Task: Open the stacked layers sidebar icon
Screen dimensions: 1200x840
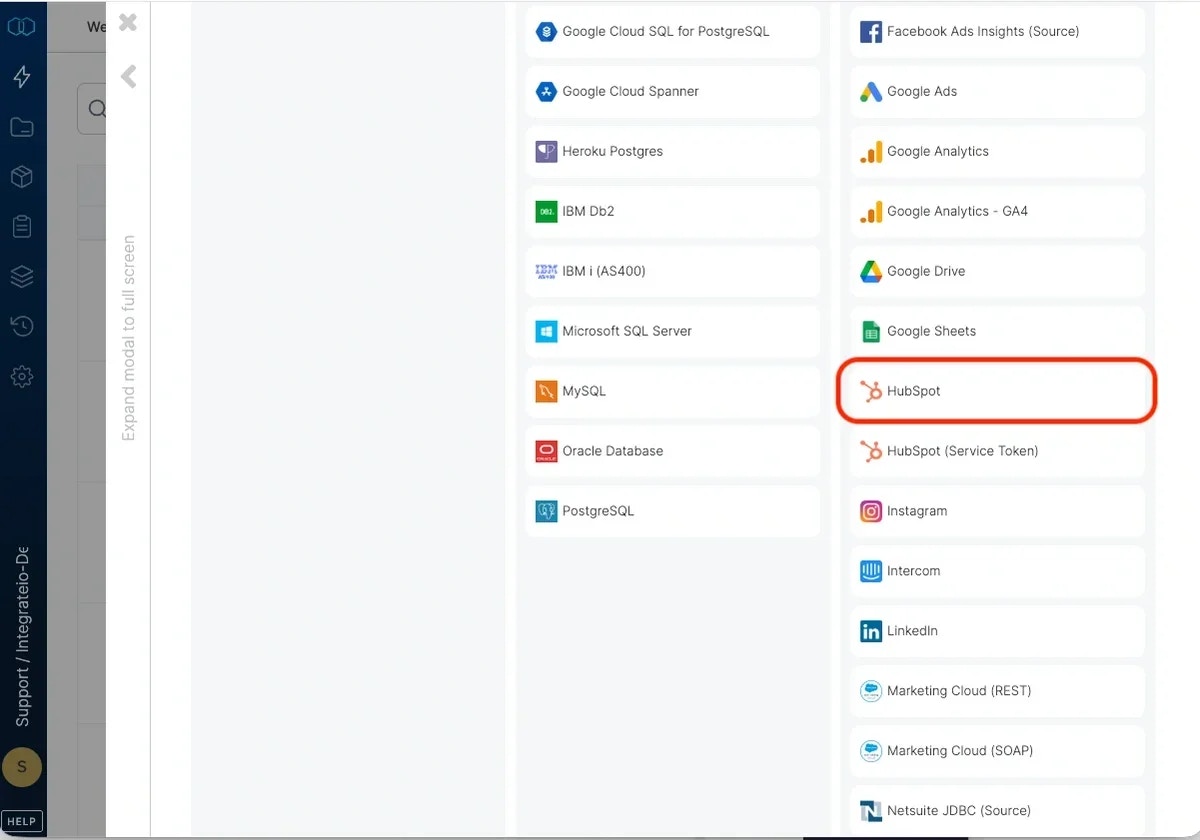Action: point(22,276)
